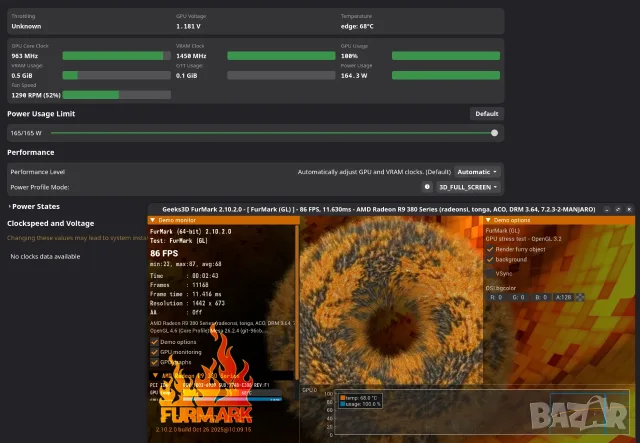This screenshot has height=443, width=640.
Task: Click the 'Resolution : 1442 x 673' line
Action: tap(187, 303)
